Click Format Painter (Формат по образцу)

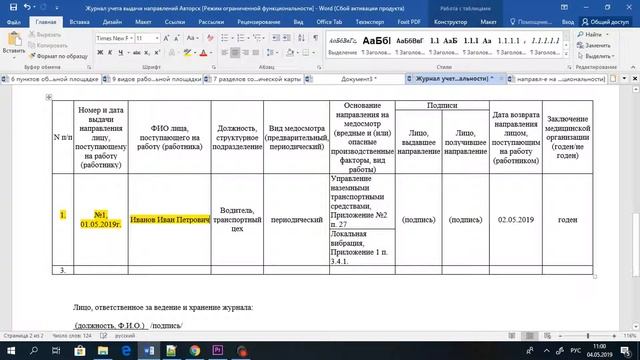tap(58, 56)
